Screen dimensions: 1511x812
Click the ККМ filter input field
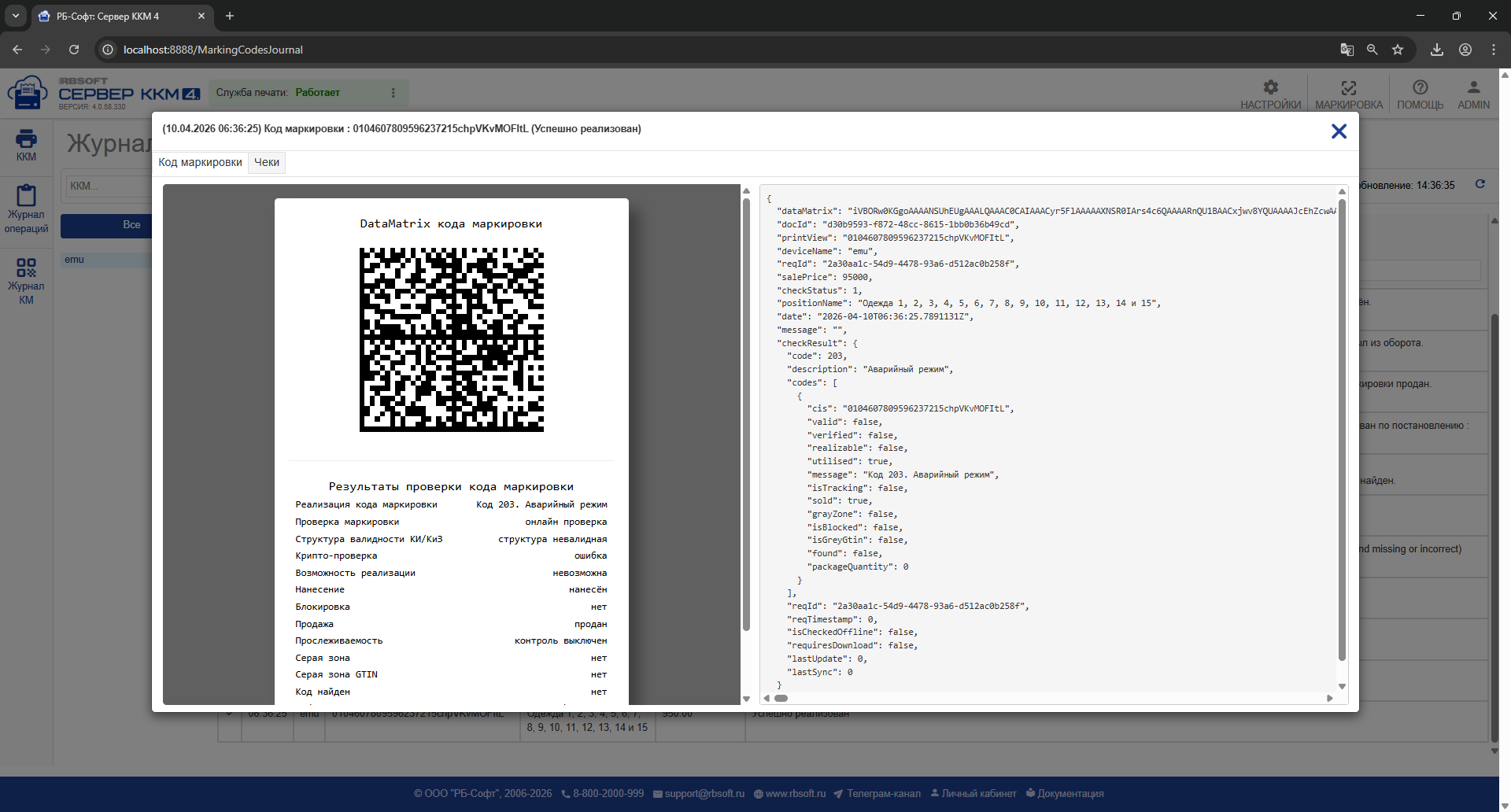coord(109,186)
